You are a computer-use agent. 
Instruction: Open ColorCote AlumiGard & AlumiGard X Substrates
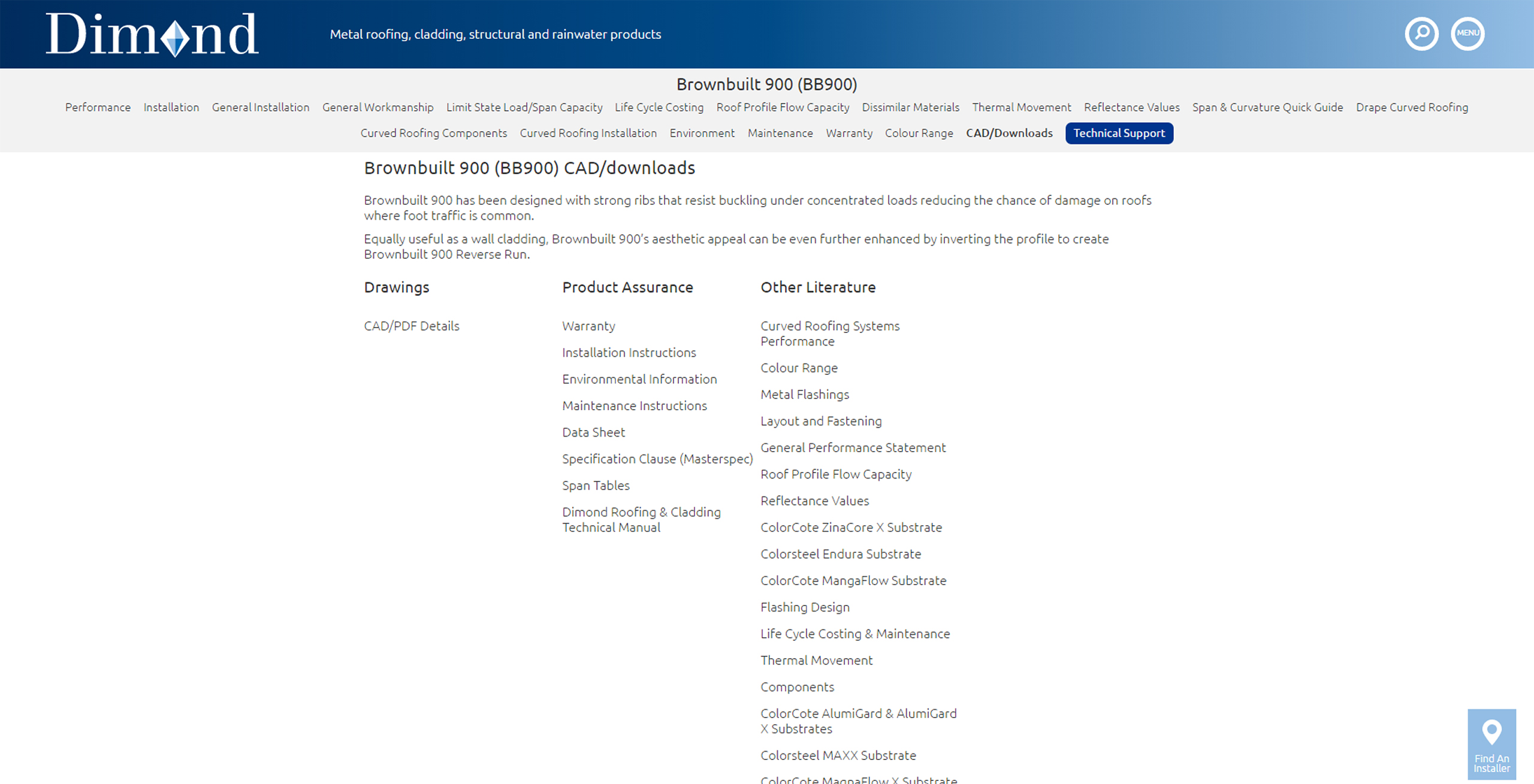[859, 721]
